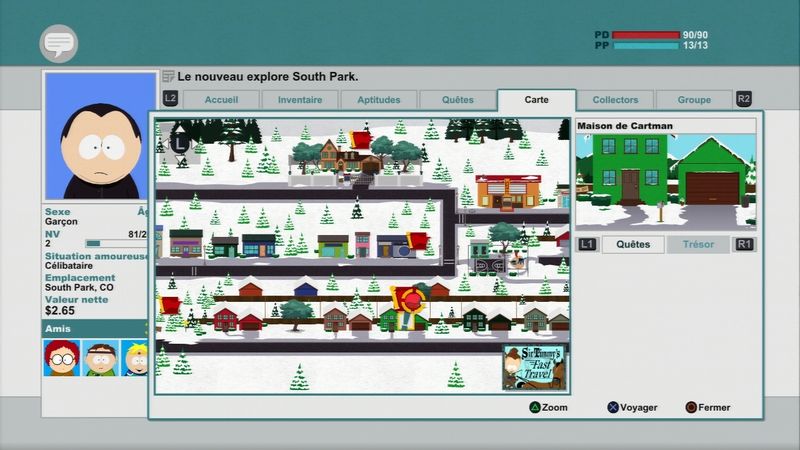This screenshot has width=800, height=450.
Task: Click the Voyager label
Action: [x=639, y=408]
